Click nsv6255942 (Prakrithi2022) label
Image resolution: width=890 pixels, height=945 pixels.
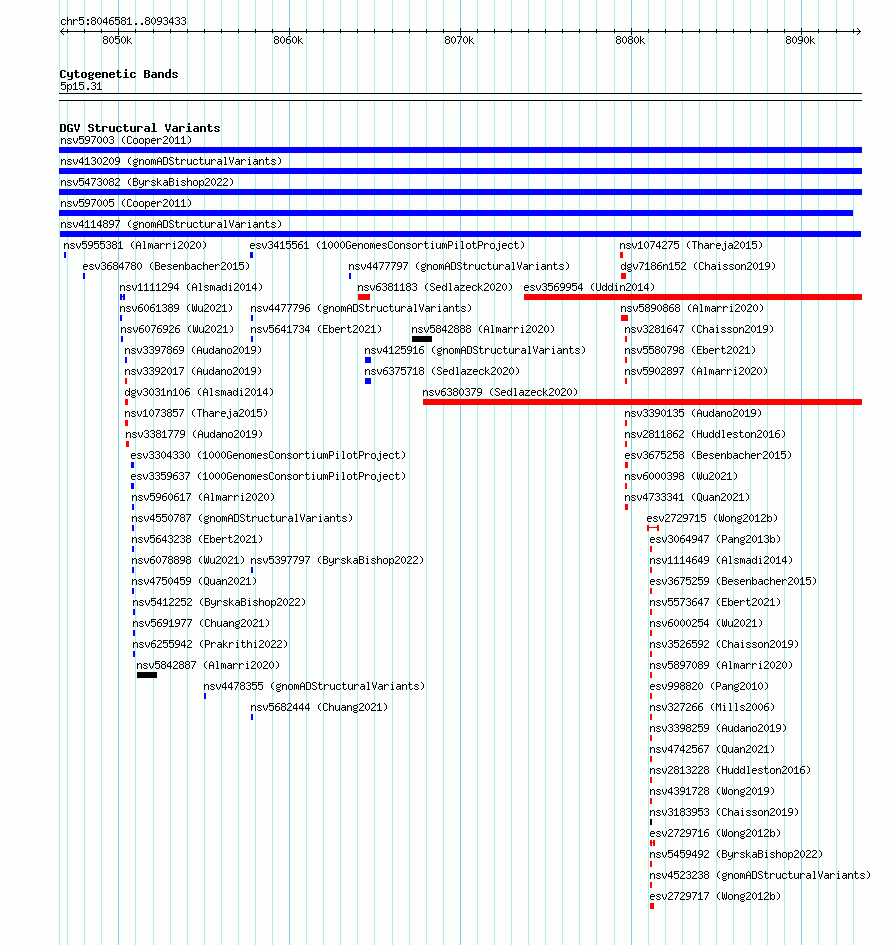(x=210, y=645)
